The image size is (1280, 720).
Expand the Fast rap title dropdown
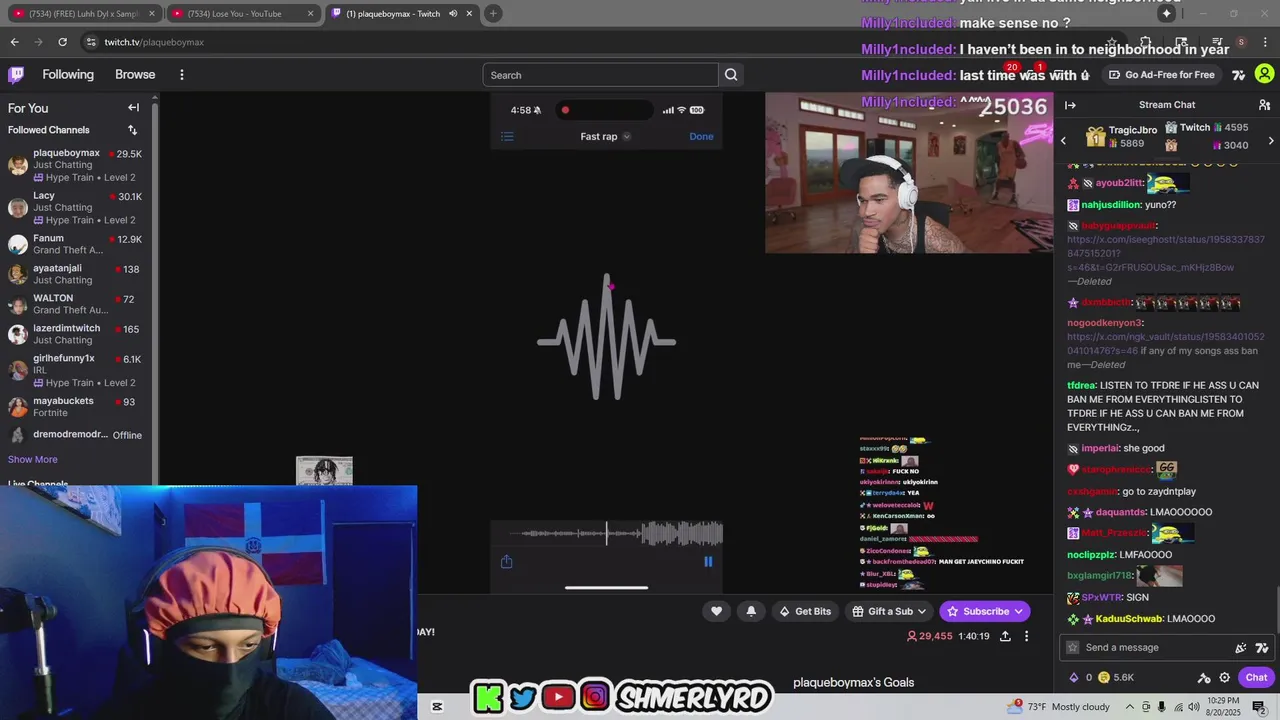[x=627, y=137]
